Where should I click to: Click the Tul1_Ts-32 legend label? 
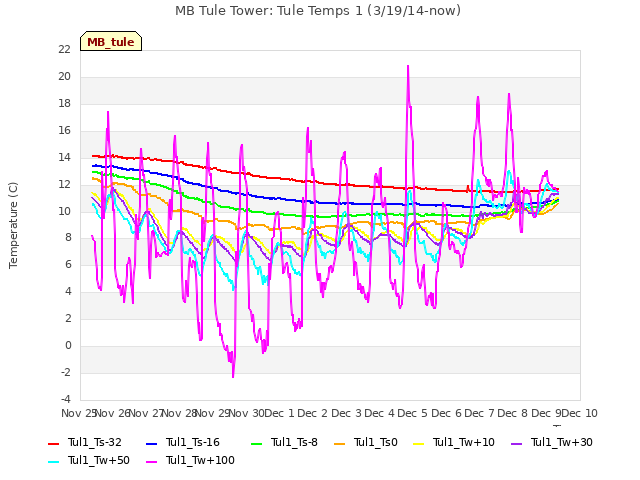pos(95,442)
